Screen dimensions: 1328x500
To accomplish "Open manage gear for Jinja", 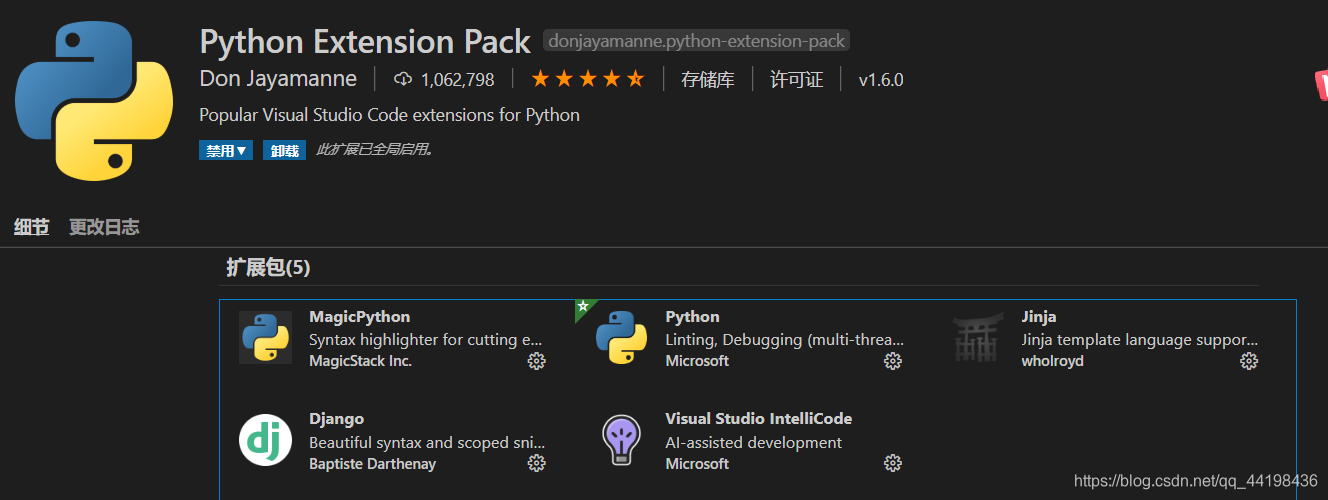I will pos(1249,361).
